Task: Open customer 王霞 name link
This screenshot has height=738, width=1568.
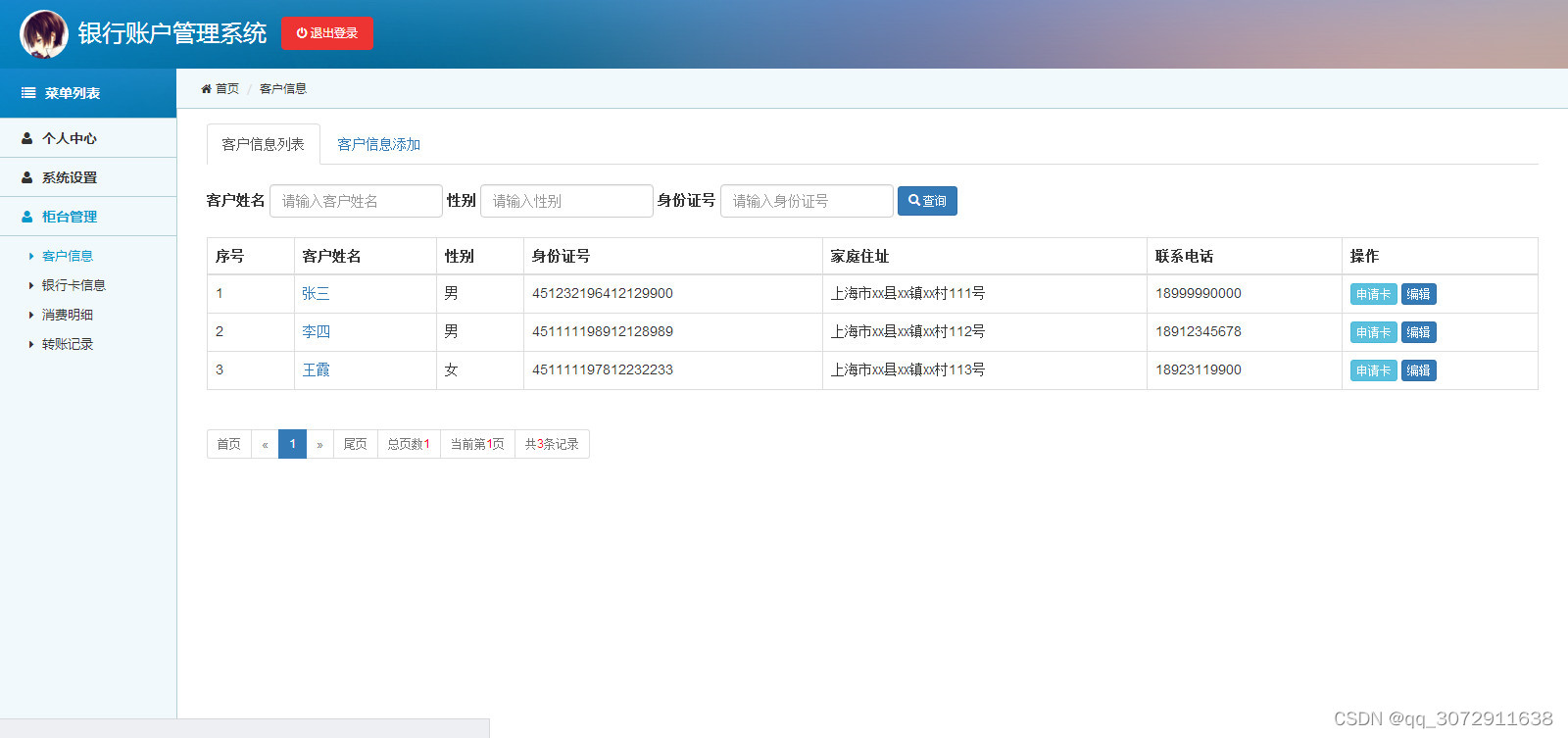Action: (316, 369)
